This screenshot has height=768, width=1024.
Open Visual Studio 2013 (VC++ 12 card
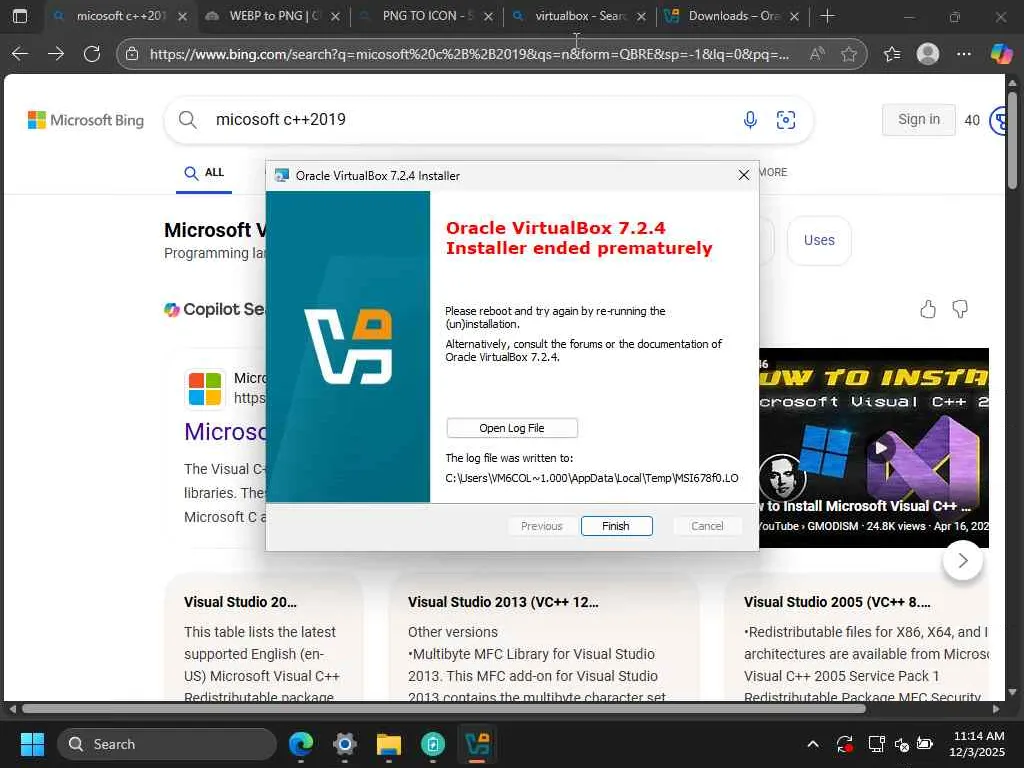click(543, 637)
